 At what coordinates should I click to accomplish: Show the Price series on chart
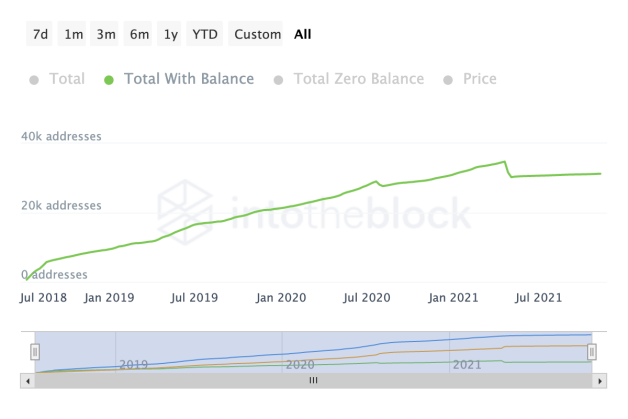470,79
